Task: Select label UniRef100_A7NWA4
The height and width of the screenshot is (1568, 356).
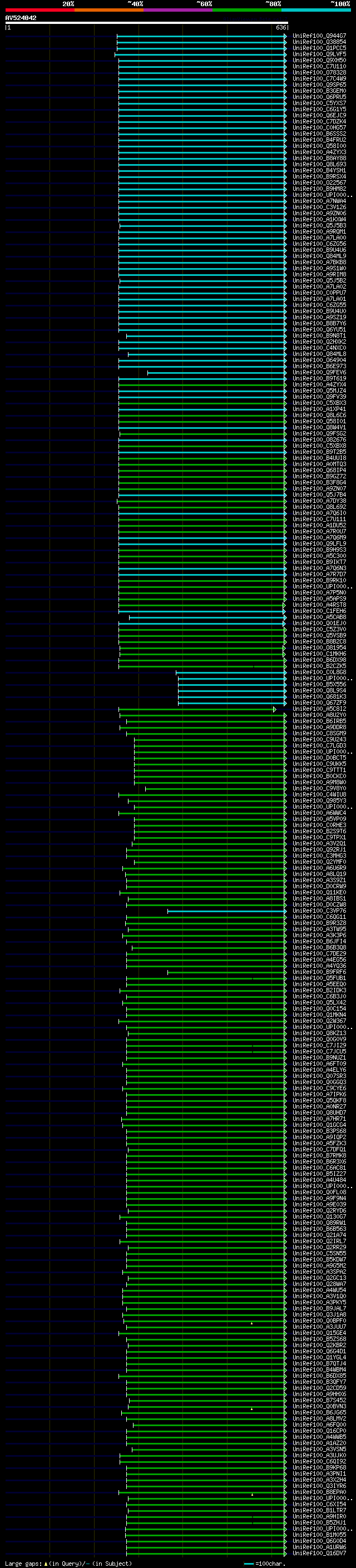Action: pyautogui.click(x=319, y=201)
